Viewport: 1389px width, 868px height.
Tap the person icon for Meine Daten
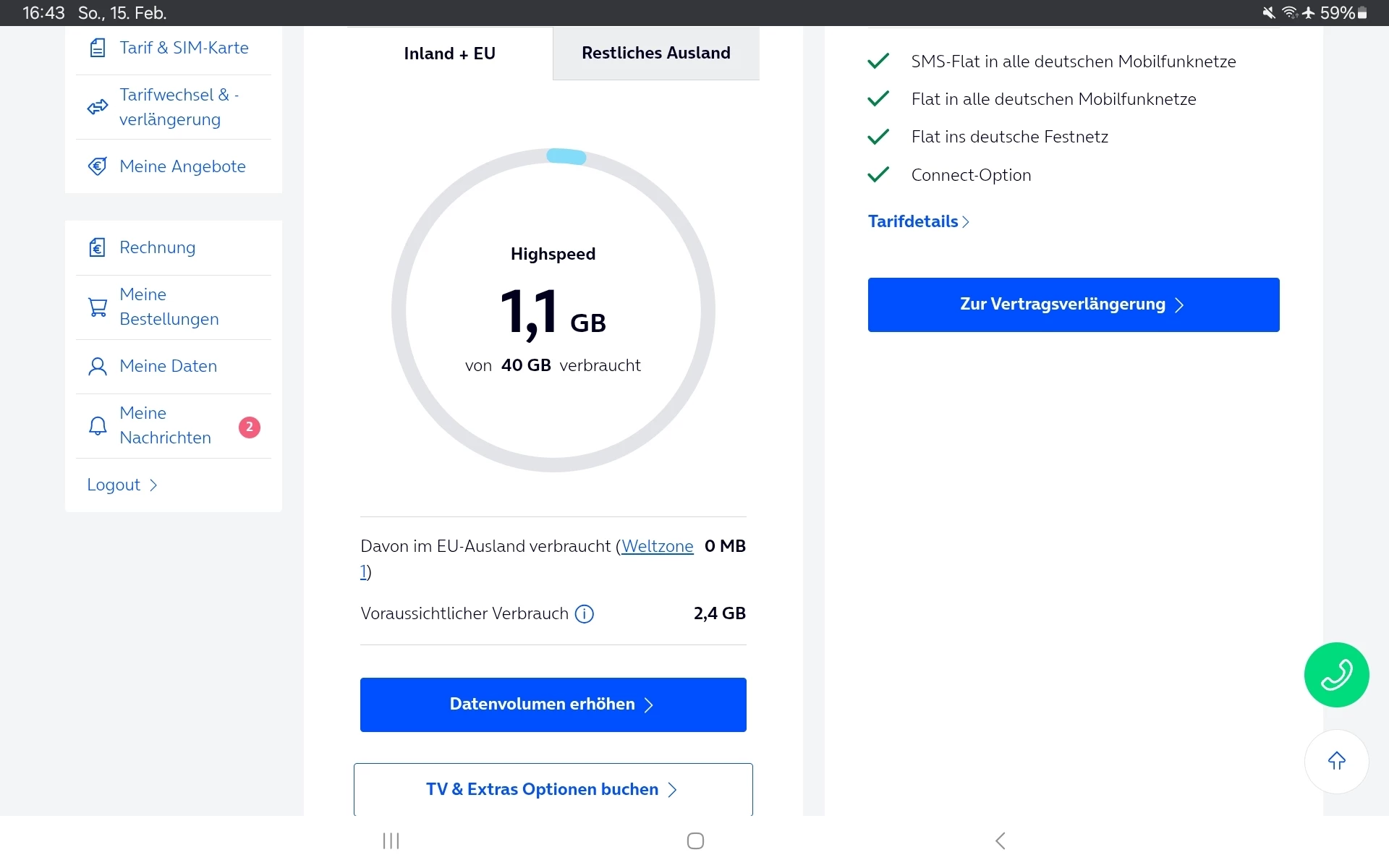click(98, 367)
